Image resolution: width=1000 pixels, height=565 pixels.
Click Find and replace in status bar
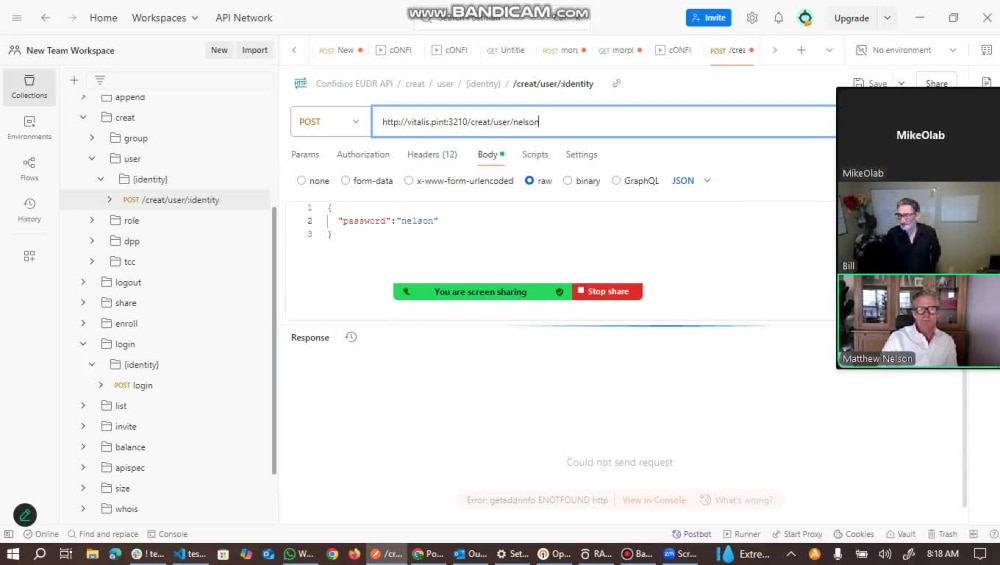(x=103, y=534)
